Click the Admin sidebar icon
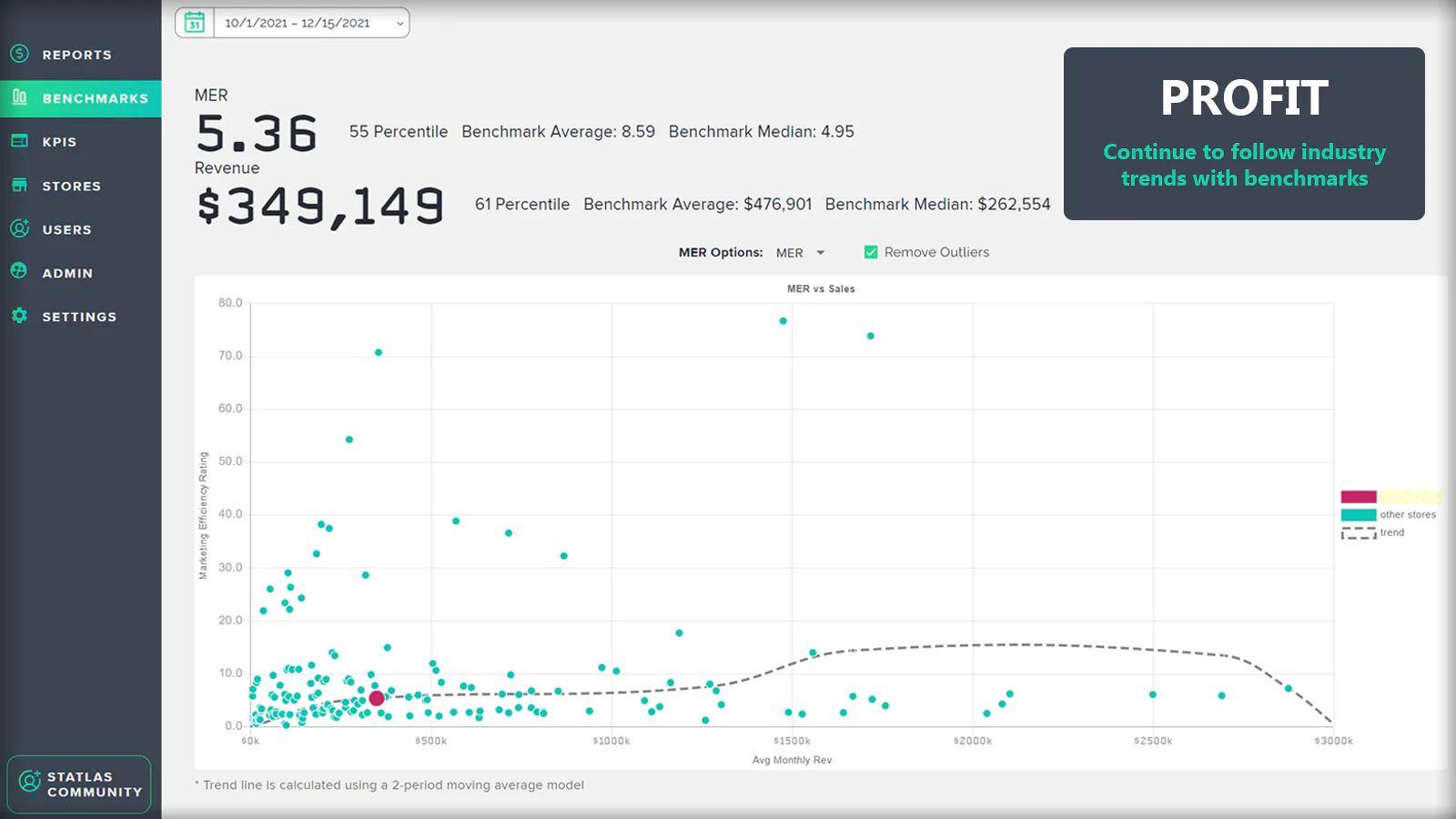 (x=20, y=271)
